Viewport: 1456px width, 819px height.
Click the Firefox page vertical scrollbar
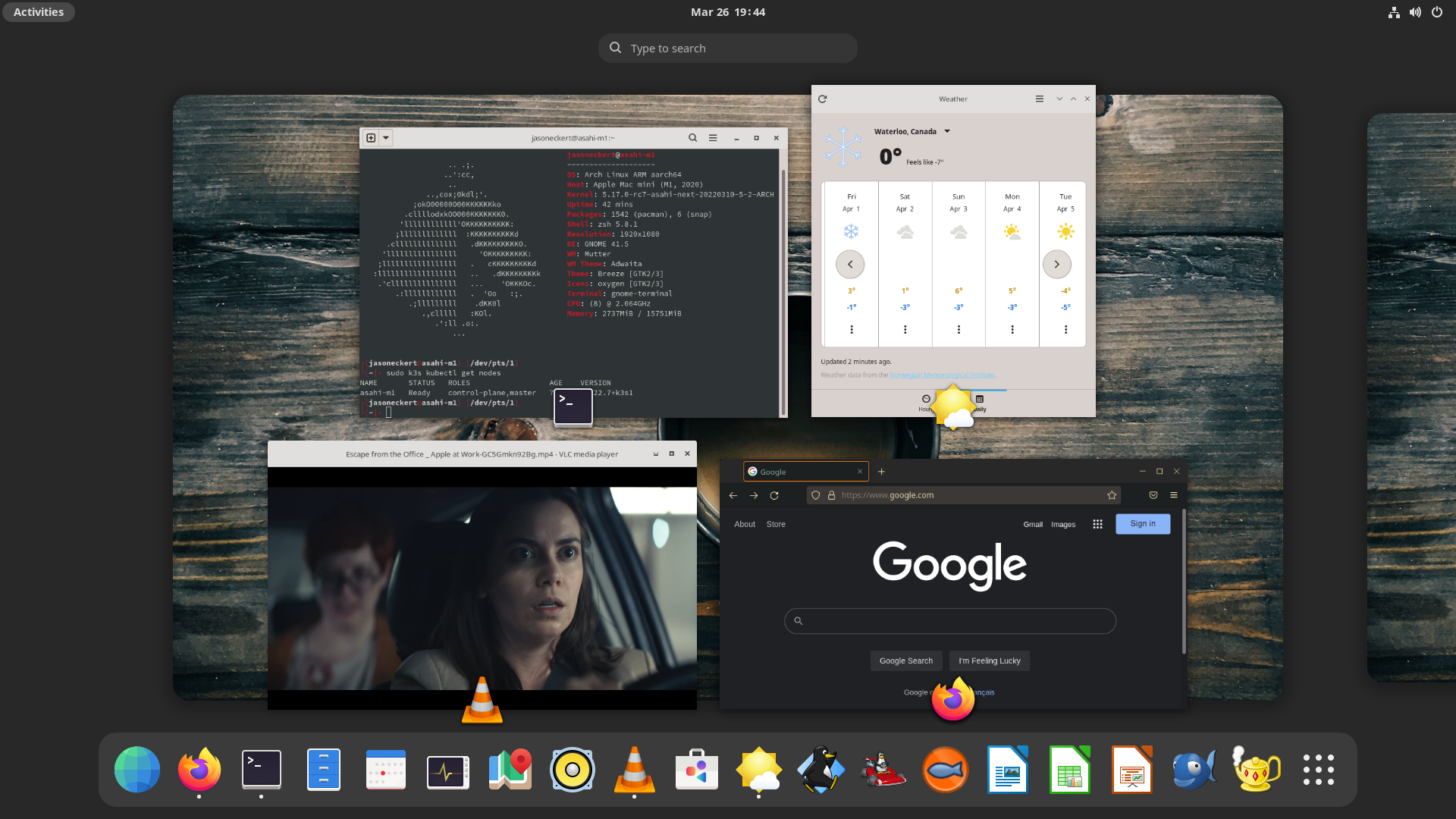[x=1184, y=581]
